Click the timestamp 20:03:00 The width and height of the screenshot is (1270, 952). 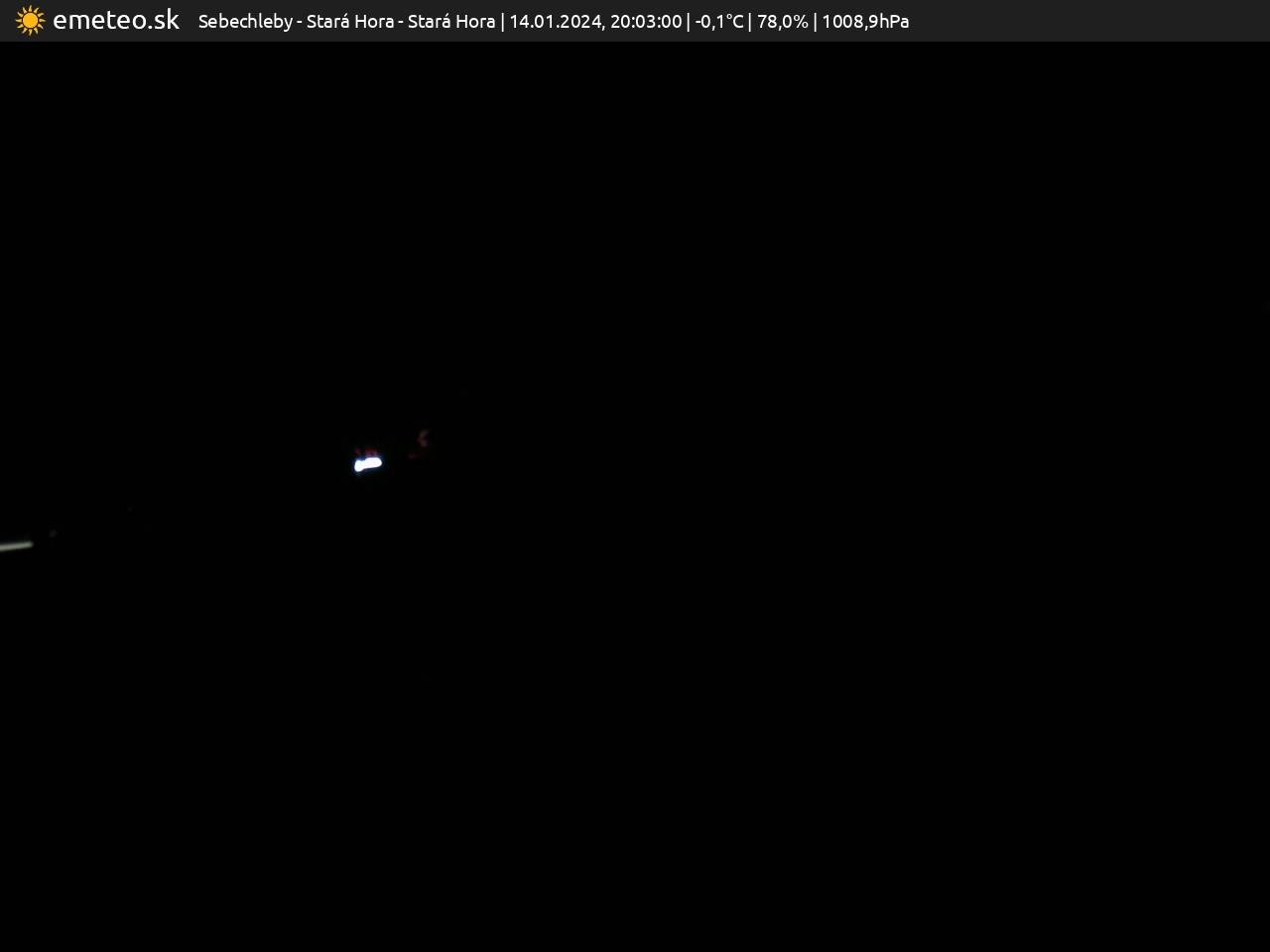(x=646, y=22)
